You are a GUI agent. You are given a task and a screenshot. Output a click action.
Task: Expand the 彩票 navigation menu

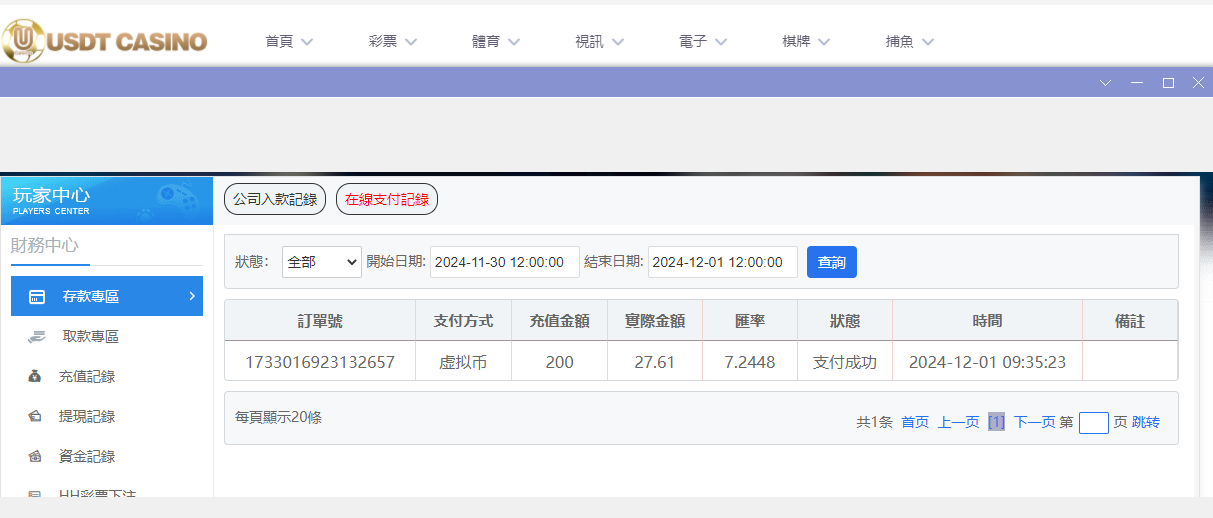point(392,42)
